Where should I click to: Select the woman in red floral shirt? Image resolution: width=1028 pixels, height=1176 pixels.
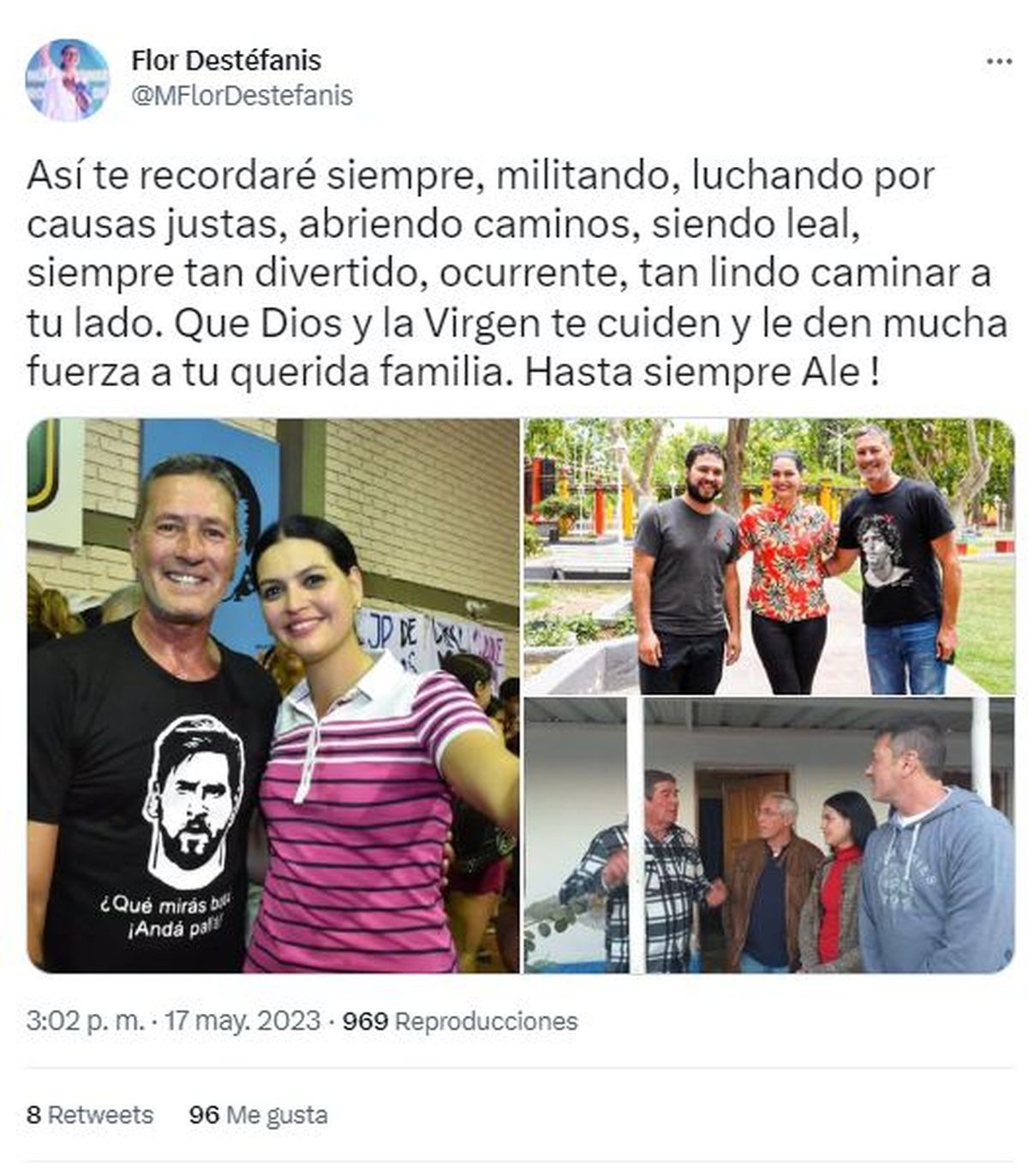[786, 572]
